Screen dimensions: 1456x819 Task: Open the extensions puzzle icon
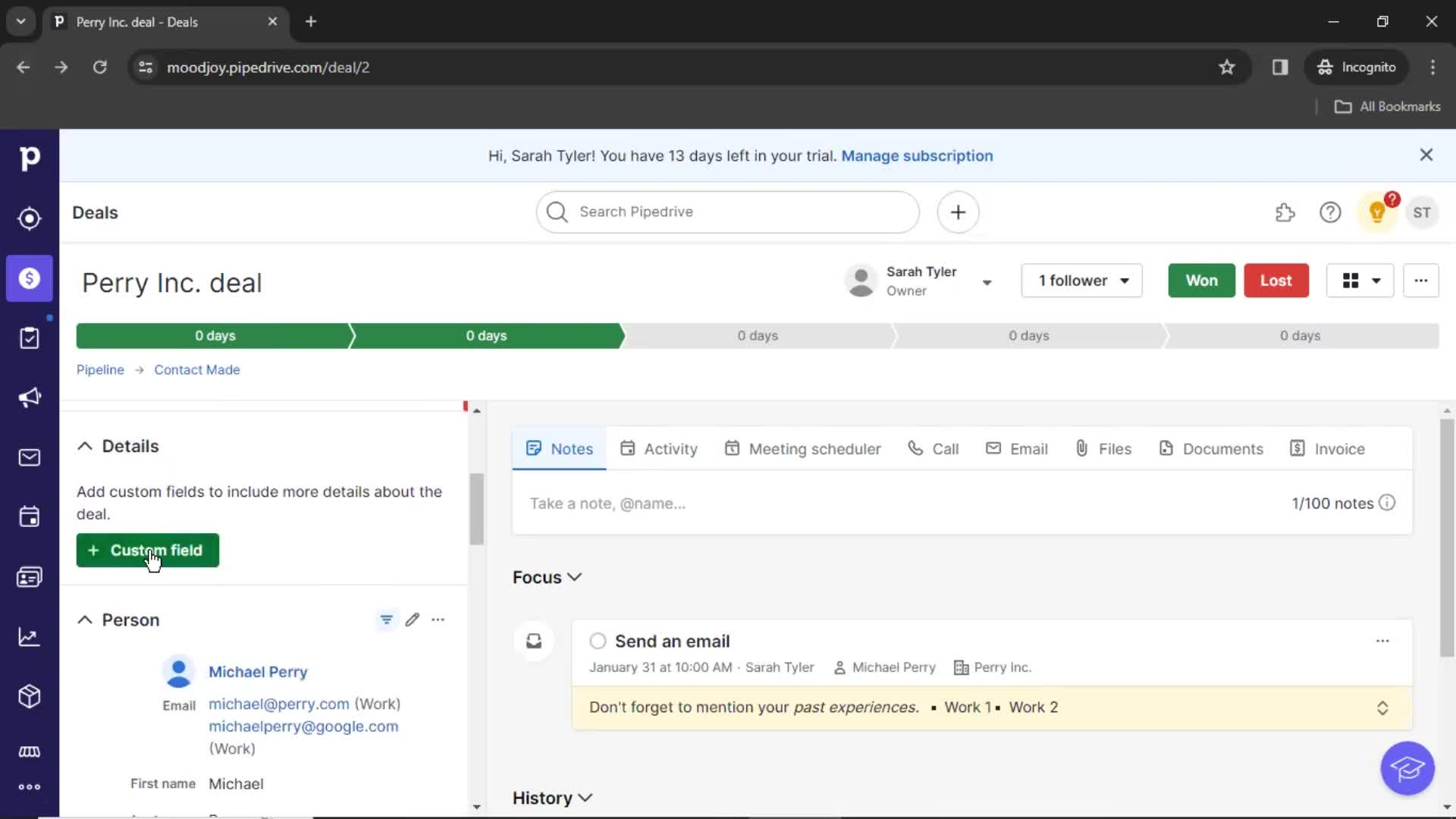pos(1285,213)
